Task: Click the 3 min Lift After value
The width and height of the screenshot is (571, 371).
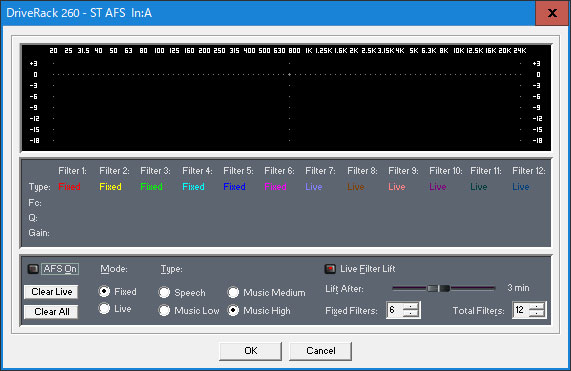Action: 519,288
